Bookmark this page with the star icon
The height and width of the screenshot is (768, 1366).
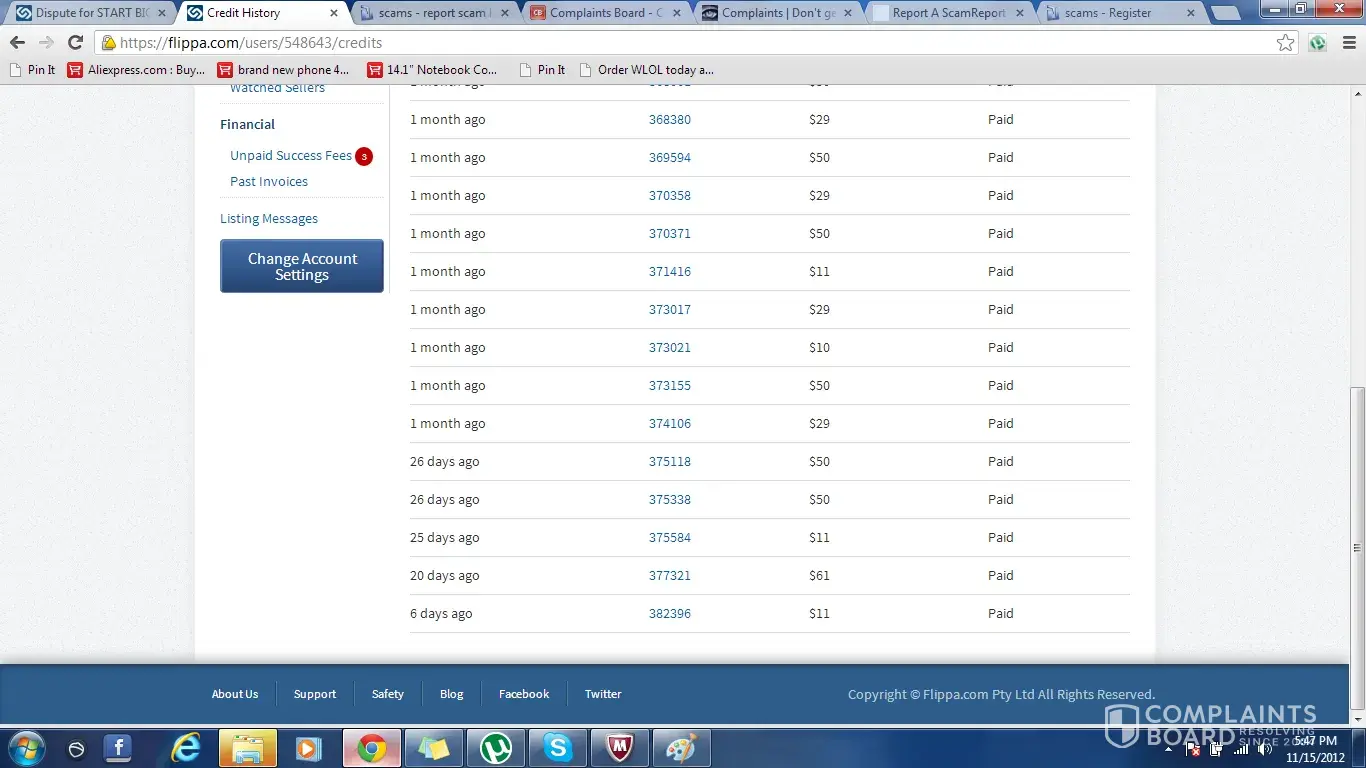pyautogui.click(x=1286, y=43)
